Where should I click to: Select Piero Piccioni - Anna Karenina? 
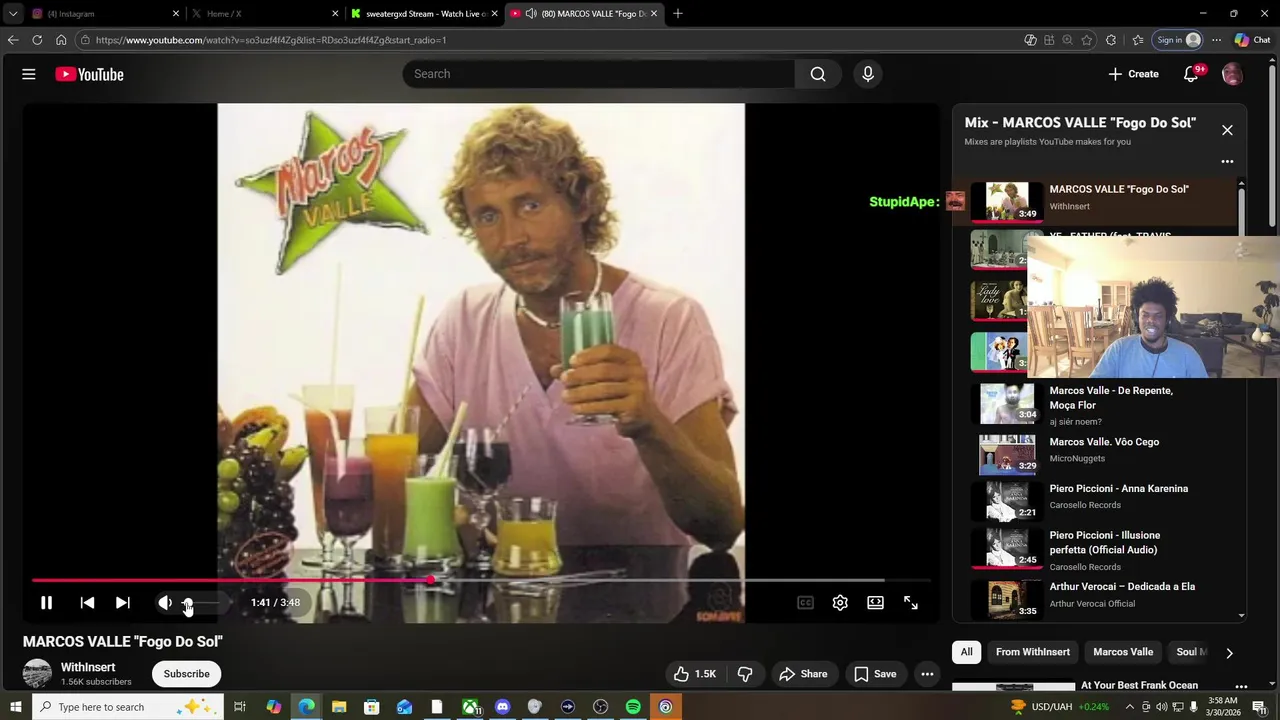coord(1095,501)
